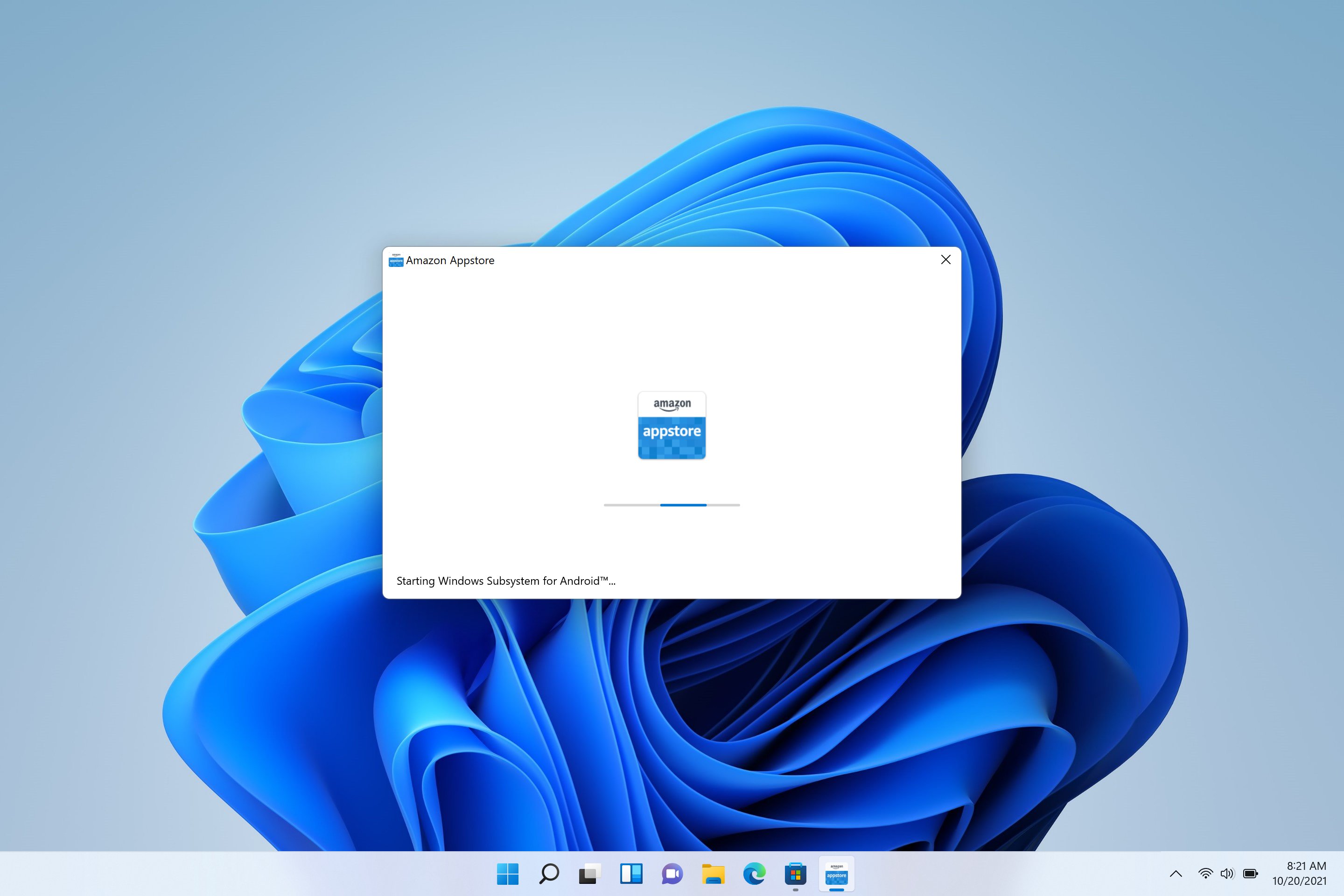The image size is (1344, 896).
Task: Click the Amazon Appstore taskbar icon
Action: point(837,874)
